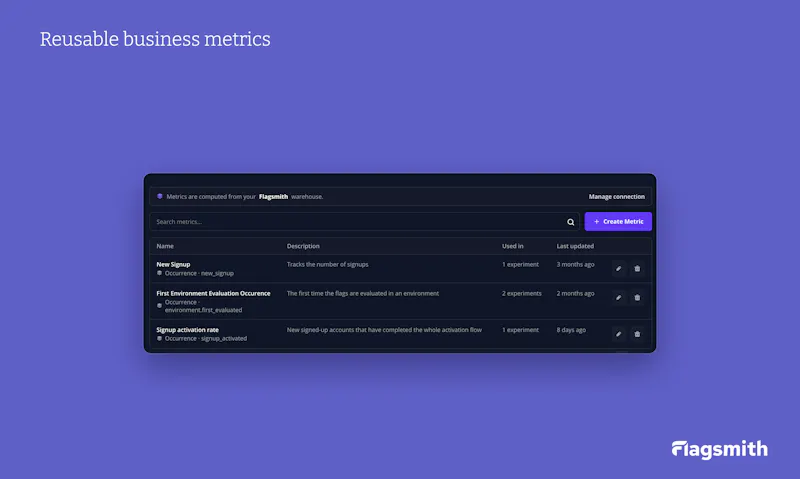Edit First Environment Evaluation Occurence metric
This screenshot has width=800, height=479.
618,297
